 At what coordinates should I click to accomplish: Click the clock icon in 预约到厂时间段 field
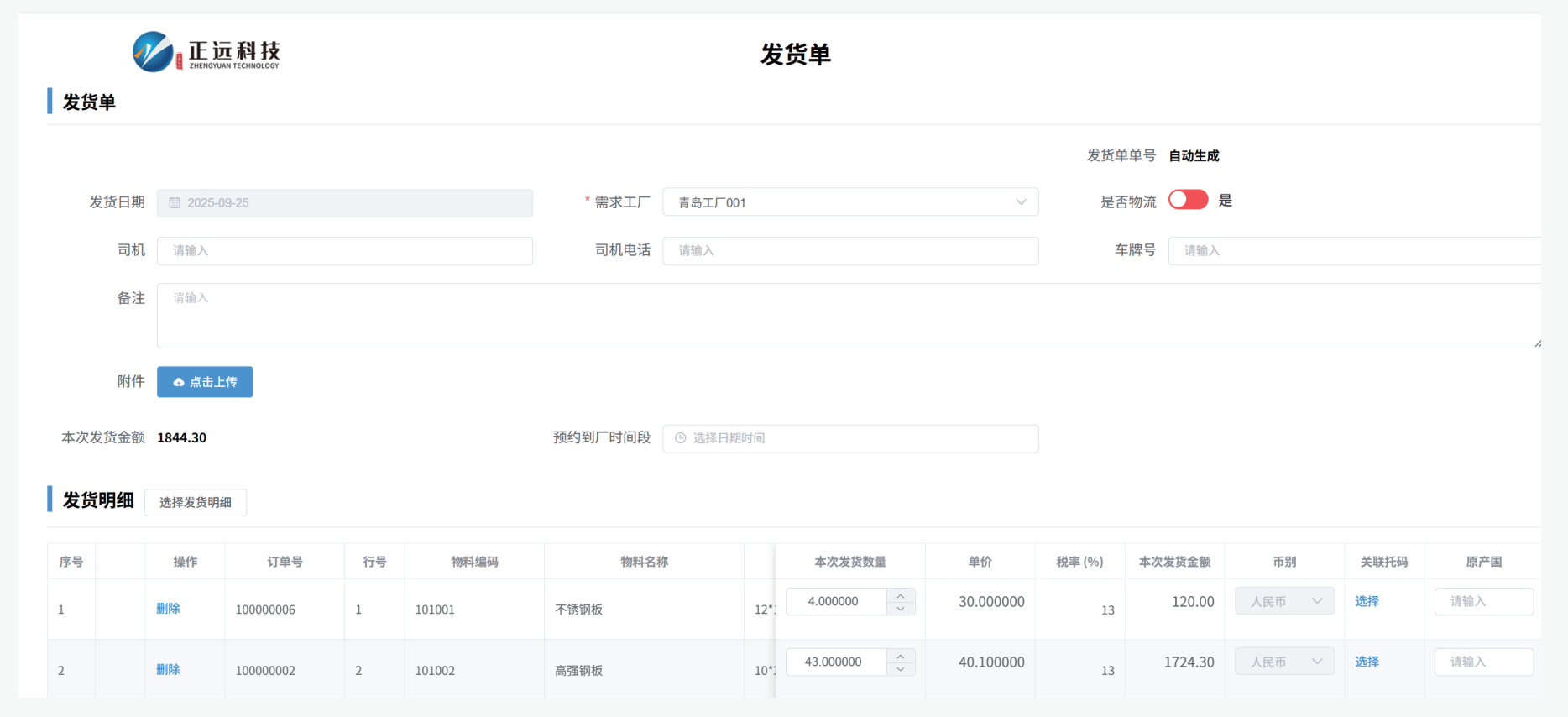click(681, 438)
